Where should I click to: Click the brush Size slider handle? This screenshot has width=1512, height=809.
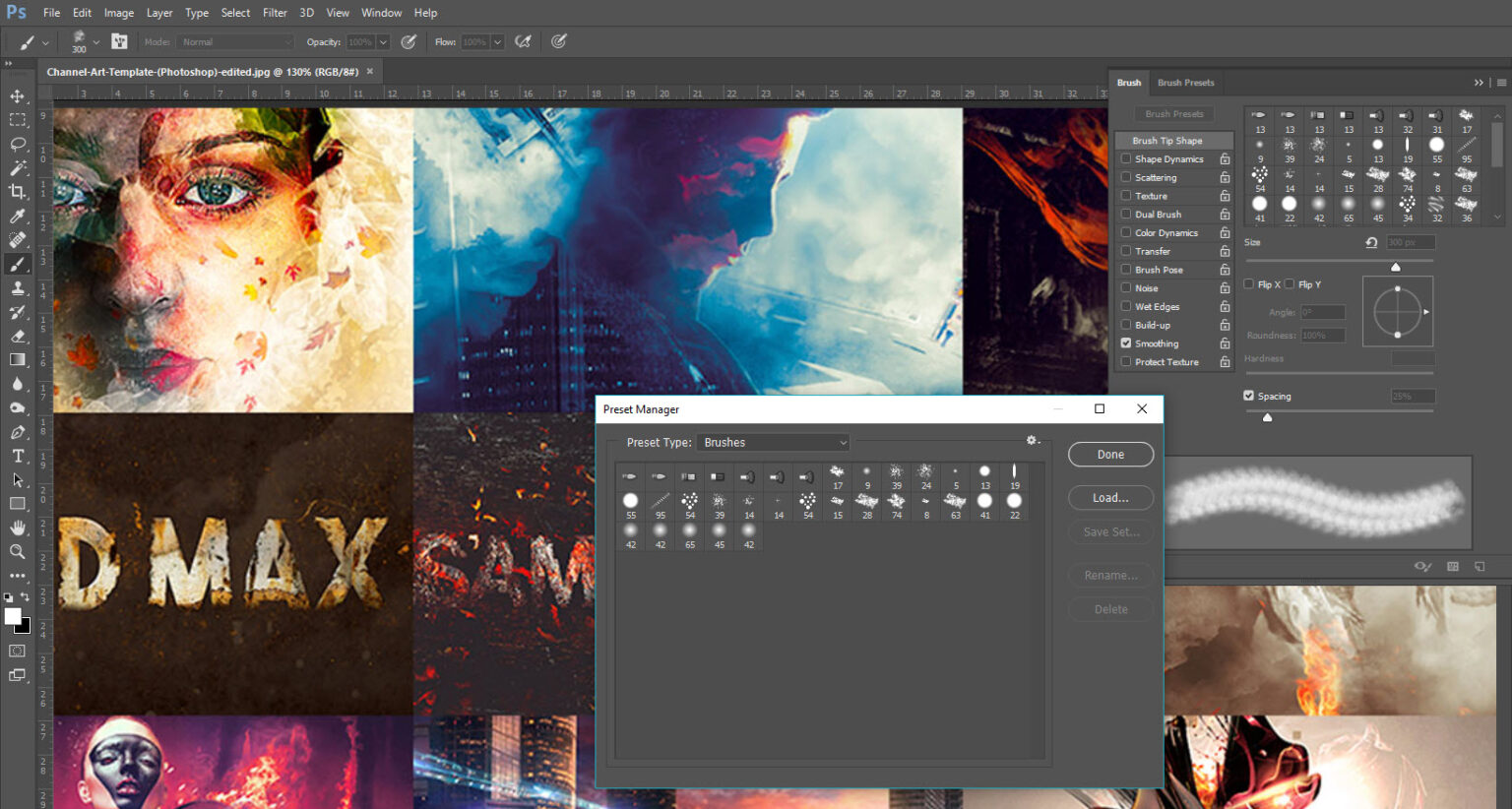(x=1395, y=267)
